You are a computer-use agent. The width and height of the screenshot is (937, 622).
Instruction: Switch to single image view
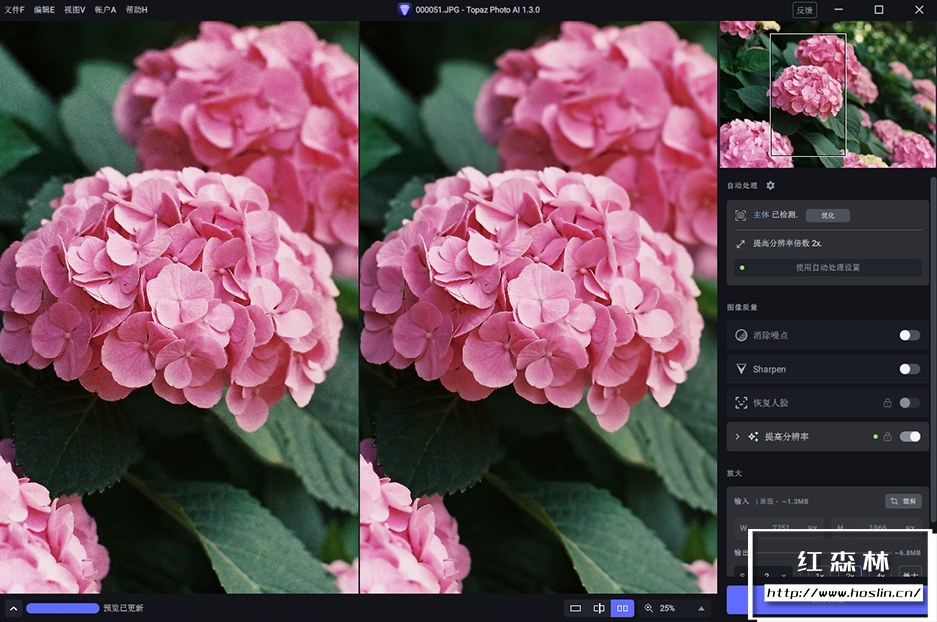click(x=575, y=608)
